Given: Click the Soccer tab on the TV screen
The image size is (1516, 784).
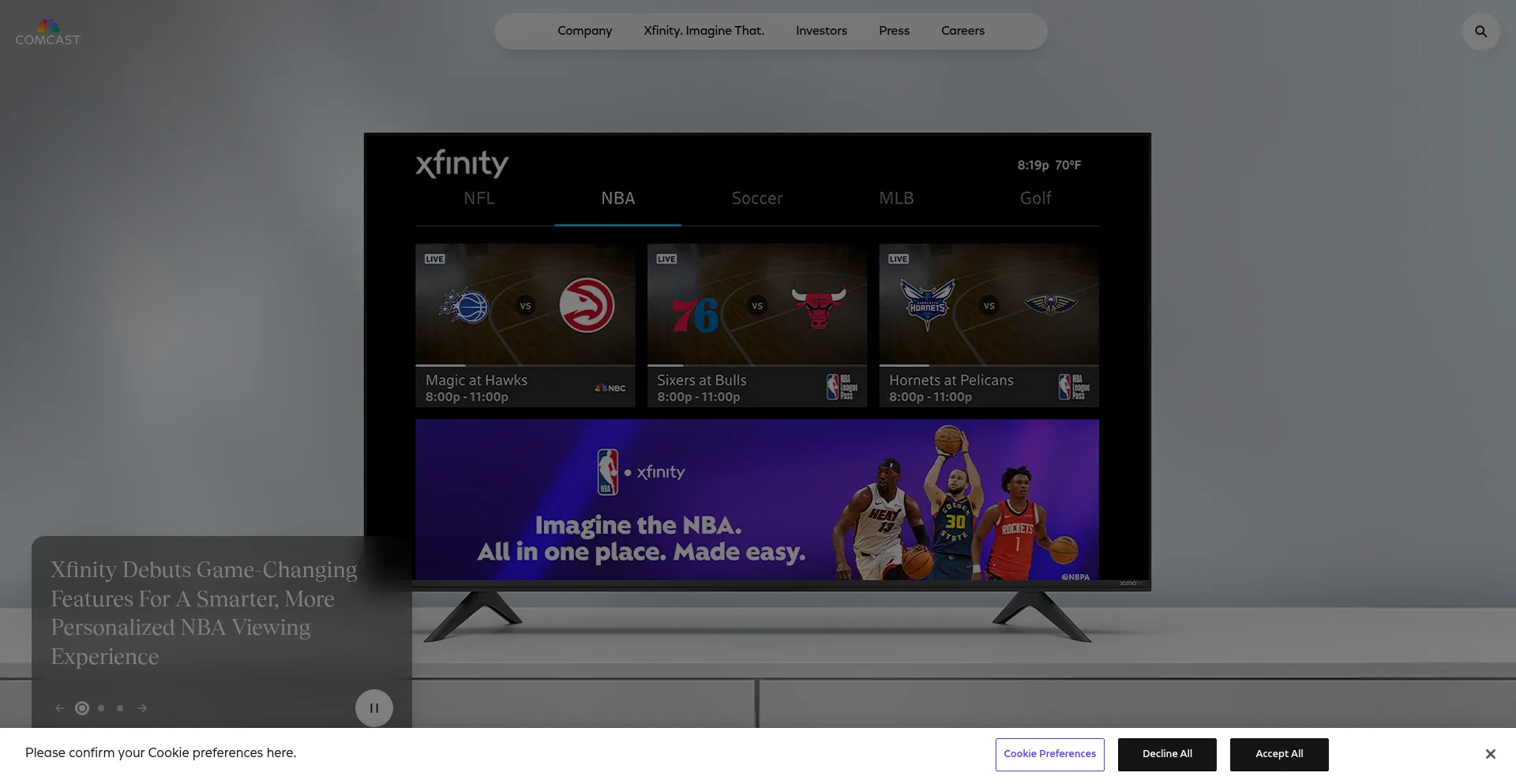Looking at the screenshot, I should click(757, 198).
